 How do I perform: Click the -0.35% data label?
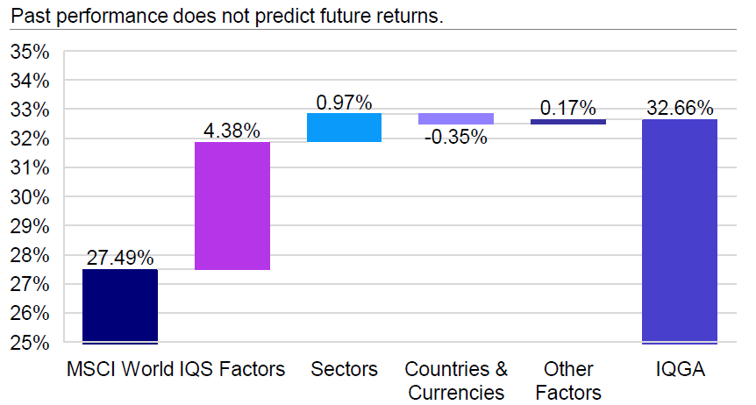click(456, 137)
